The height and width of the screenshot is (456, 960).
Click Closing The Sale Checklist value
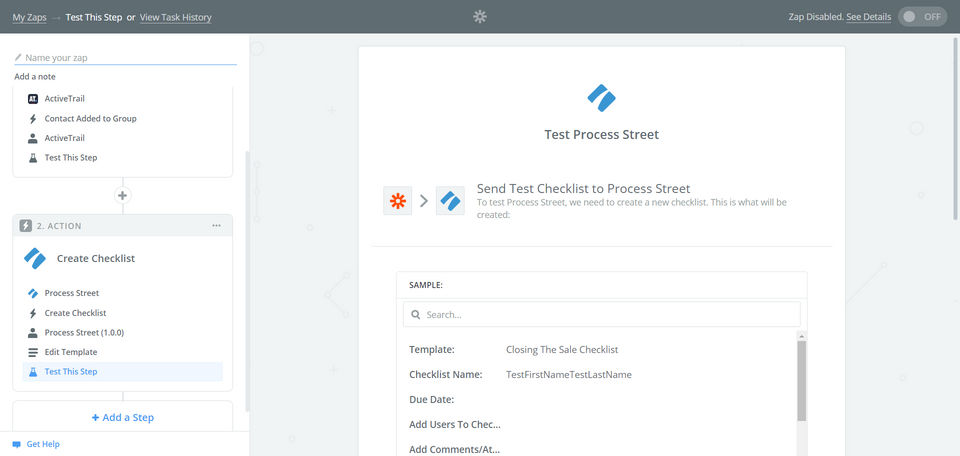(x=562, y=350)
